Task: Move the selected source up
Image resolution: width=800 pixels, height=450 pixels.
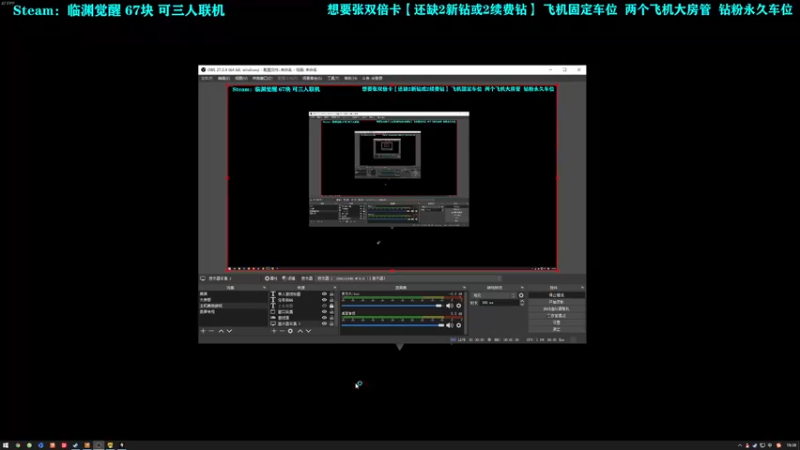Action: (x=300, y=331)
